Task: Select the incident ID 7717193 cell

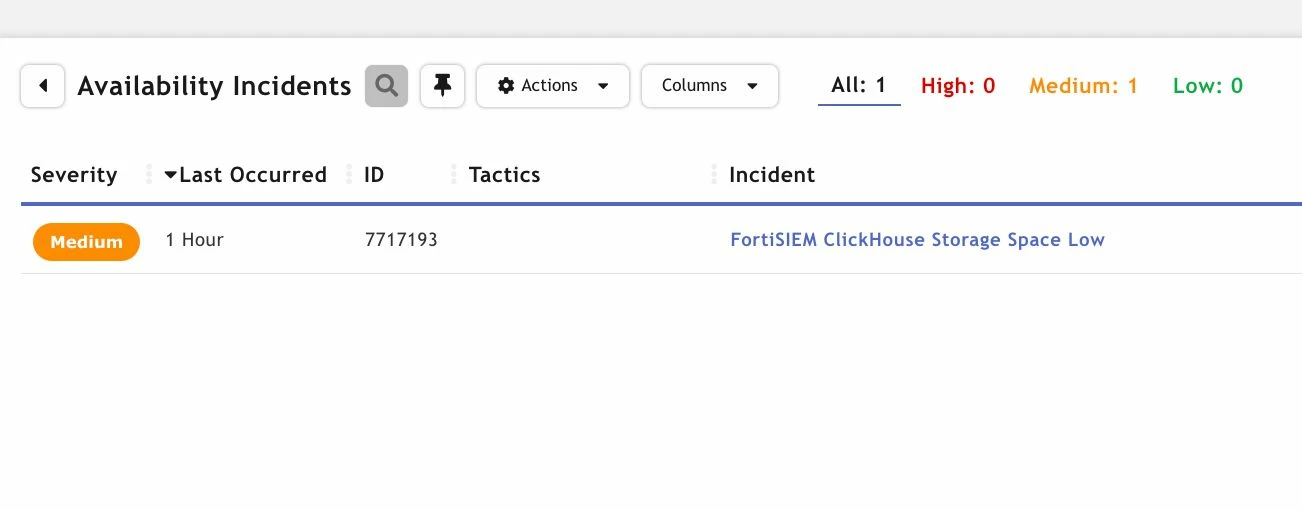Action: coord(401,240)
